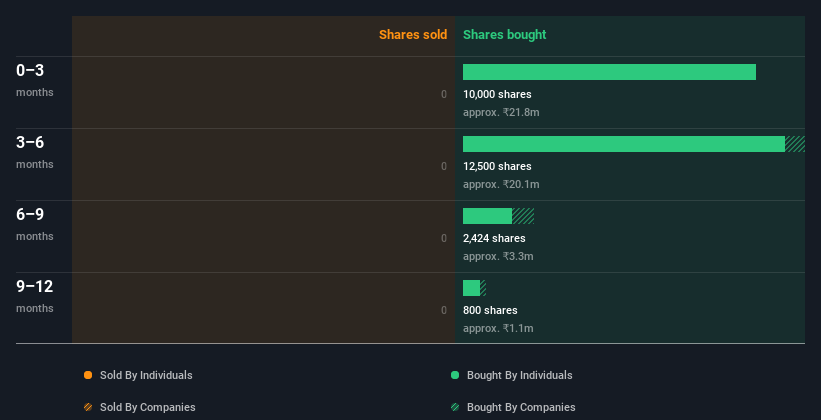Screen dimensions: 821x420
Task: Click the hatched Sold By Companies legend icon
Action: 88,407
